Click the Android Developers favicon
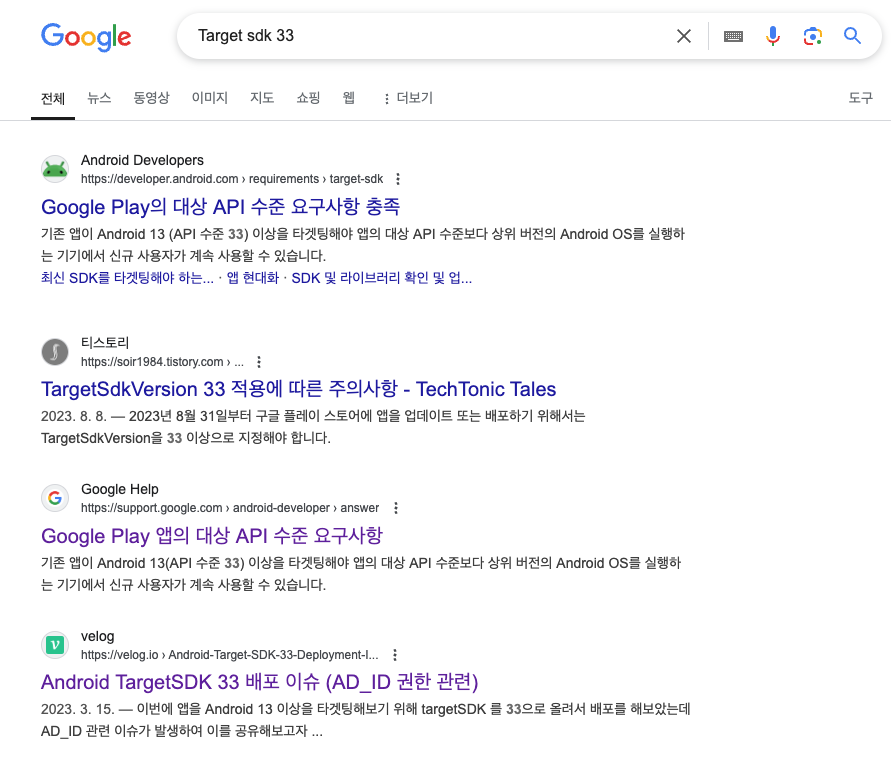Viewport: 891px width, 764px height. [x=55, y=169]
